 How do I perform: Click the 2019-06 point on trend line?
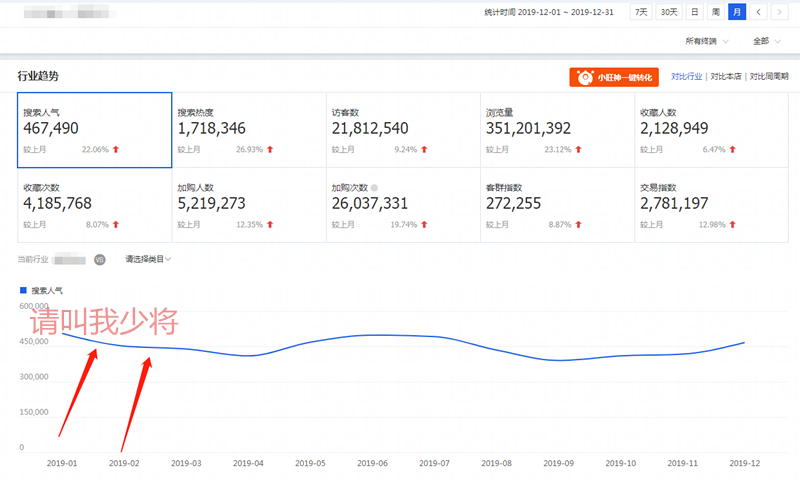371,335
